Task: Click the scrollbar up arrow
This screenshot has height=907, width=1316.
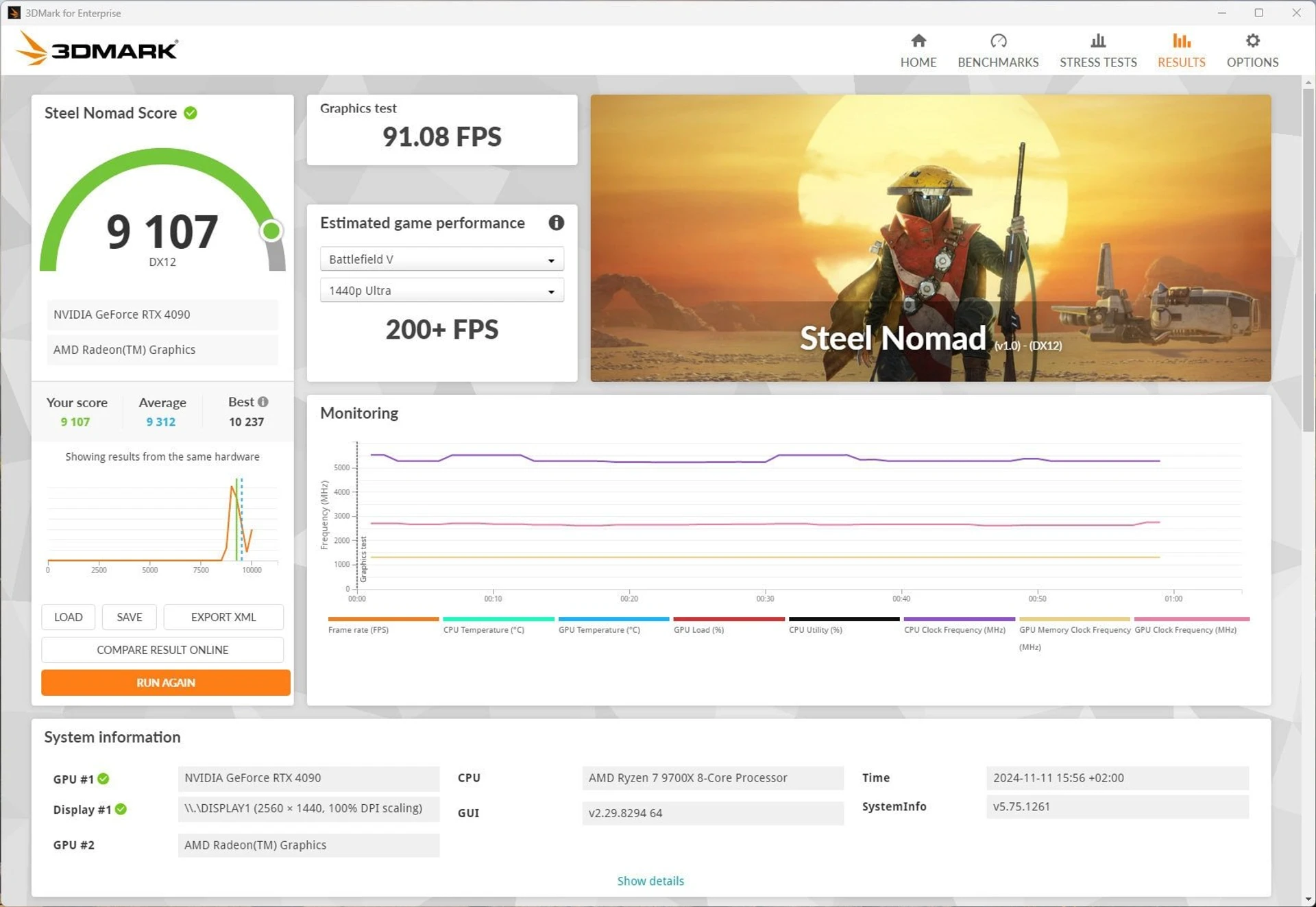Action: (1308, 82)
